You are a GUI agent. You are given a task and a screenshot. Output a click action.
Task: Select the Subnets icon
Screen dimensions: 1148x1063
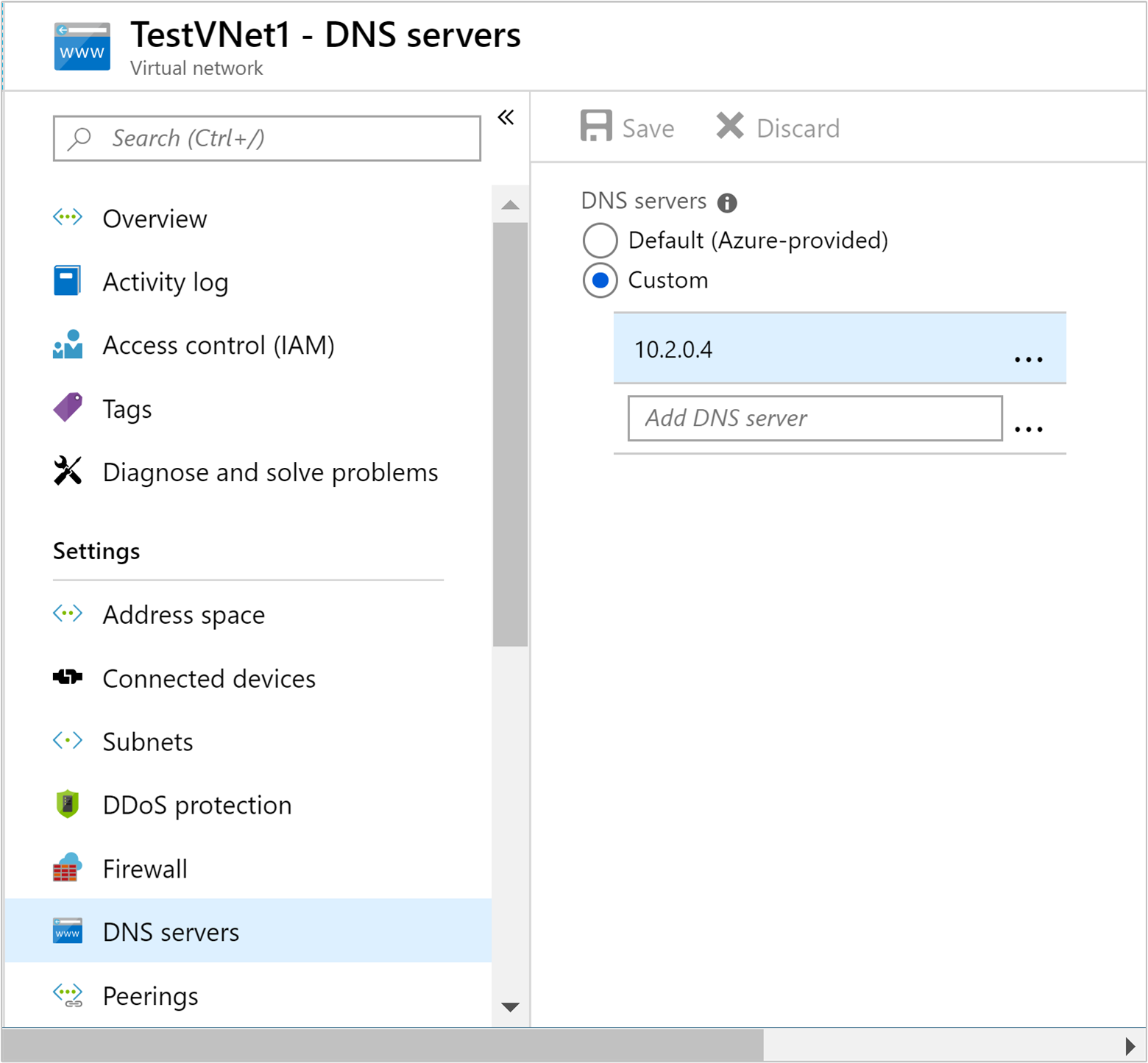[67, 741]
